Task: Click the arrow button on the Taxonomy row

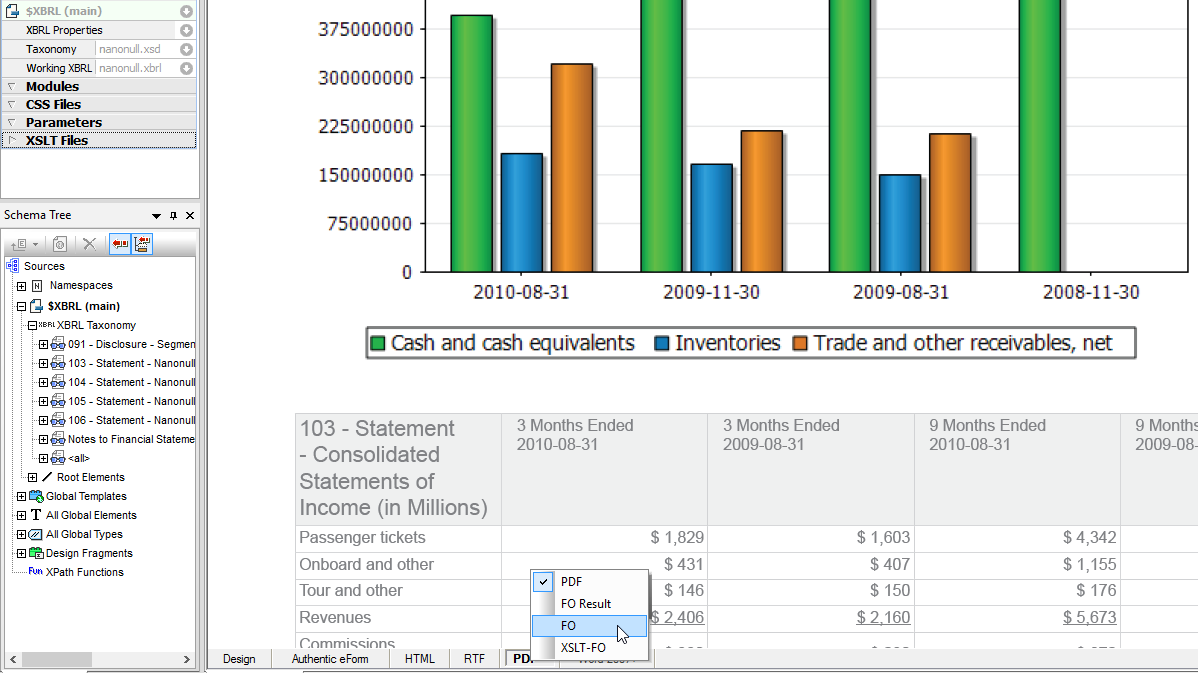Action: pyautogui.click(x=186, y=49)
